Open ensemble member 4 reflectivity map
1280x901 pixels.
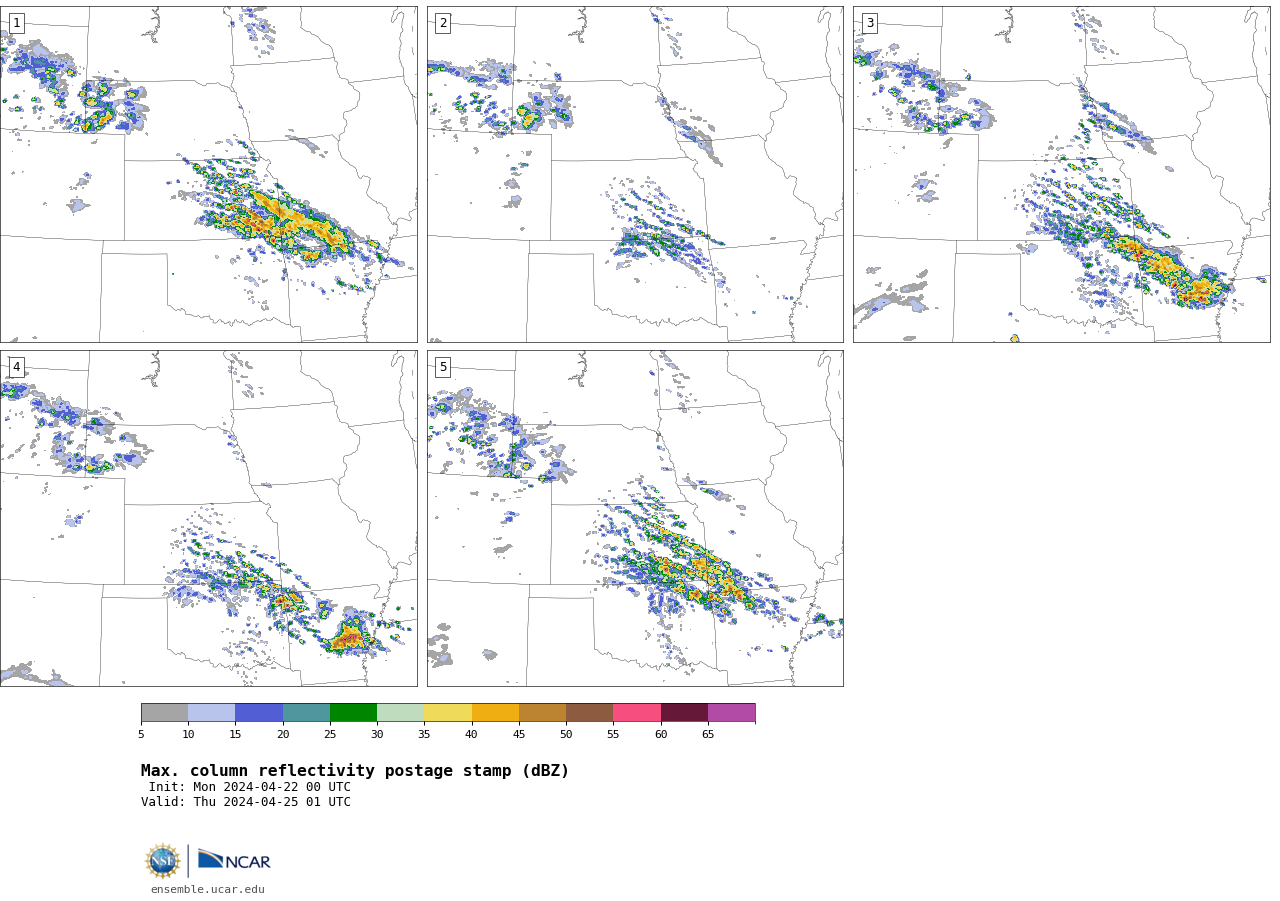tap(208, 518)
